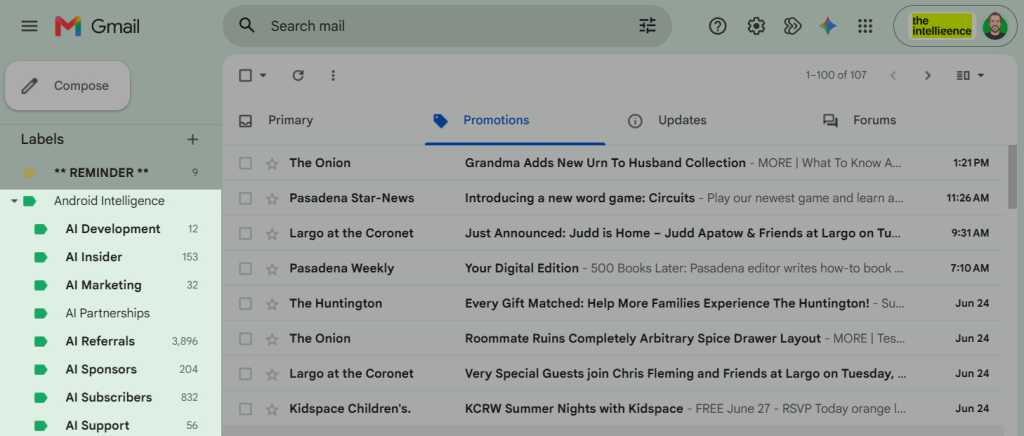Show search options filter icon
This screenshot has height=436, width=1024.
647,26
